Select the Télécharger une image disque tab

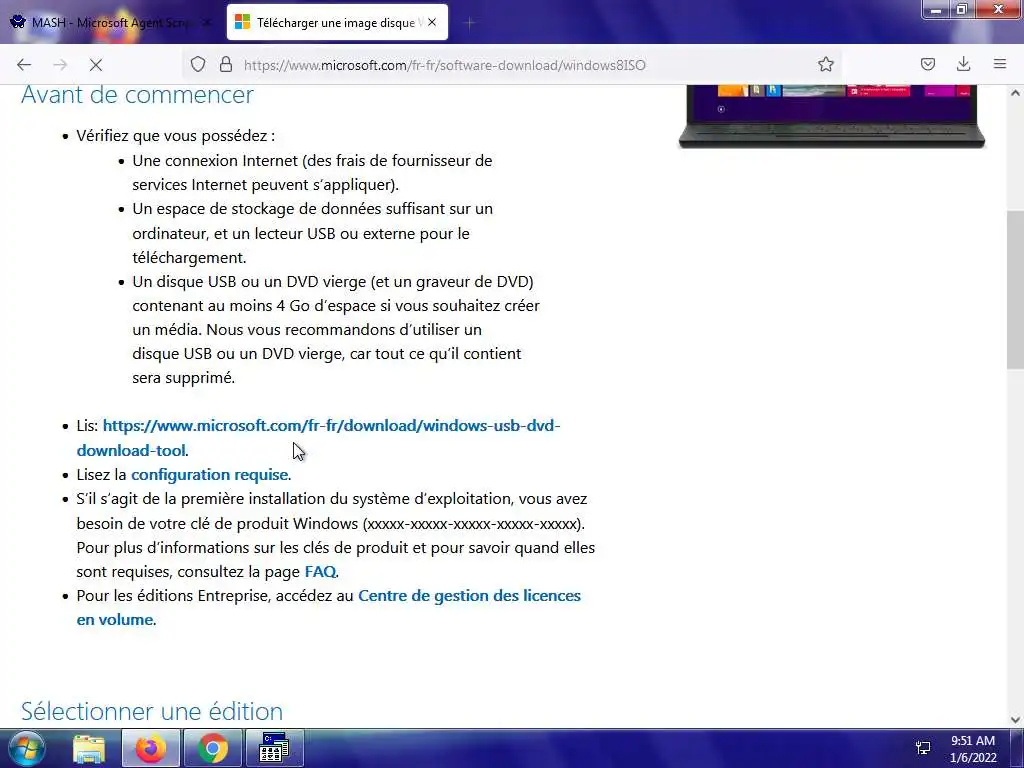coord(338,23)
